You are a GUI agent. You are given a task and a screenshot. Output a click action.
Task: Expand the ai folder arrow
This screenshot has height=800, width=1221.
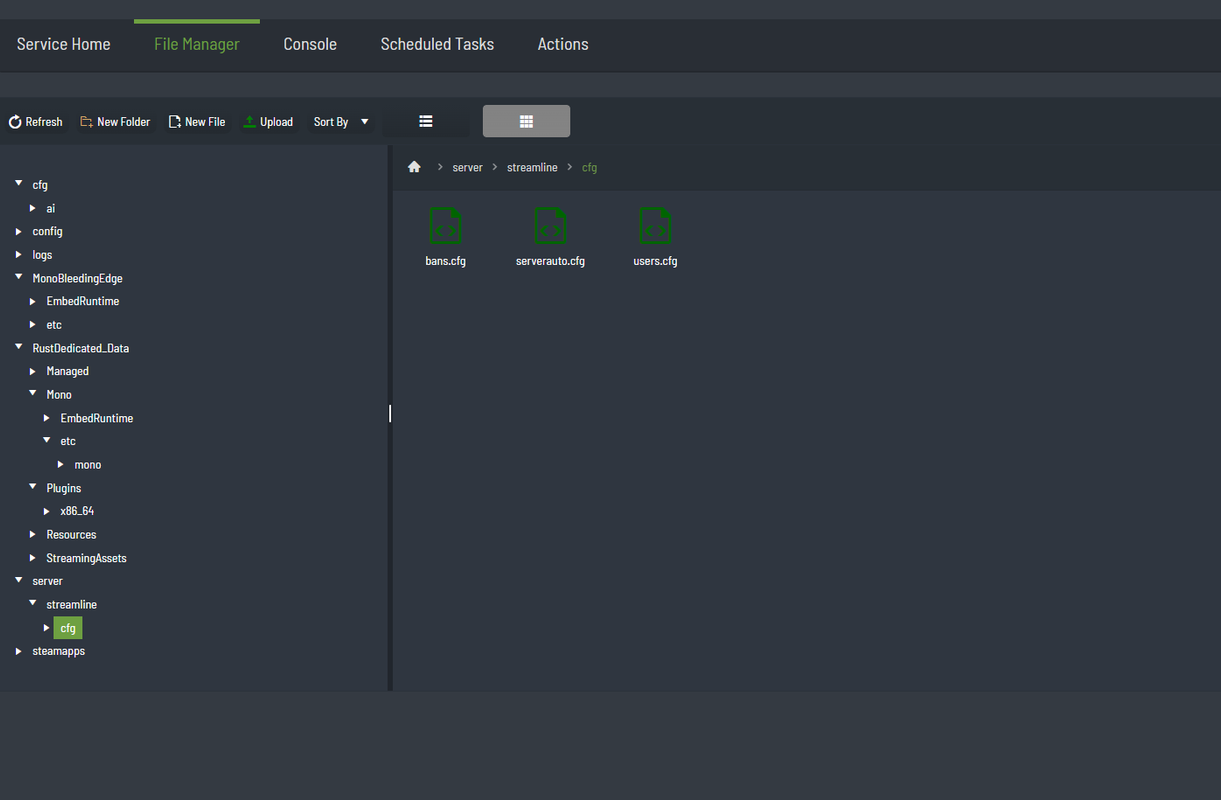[33, 208]
